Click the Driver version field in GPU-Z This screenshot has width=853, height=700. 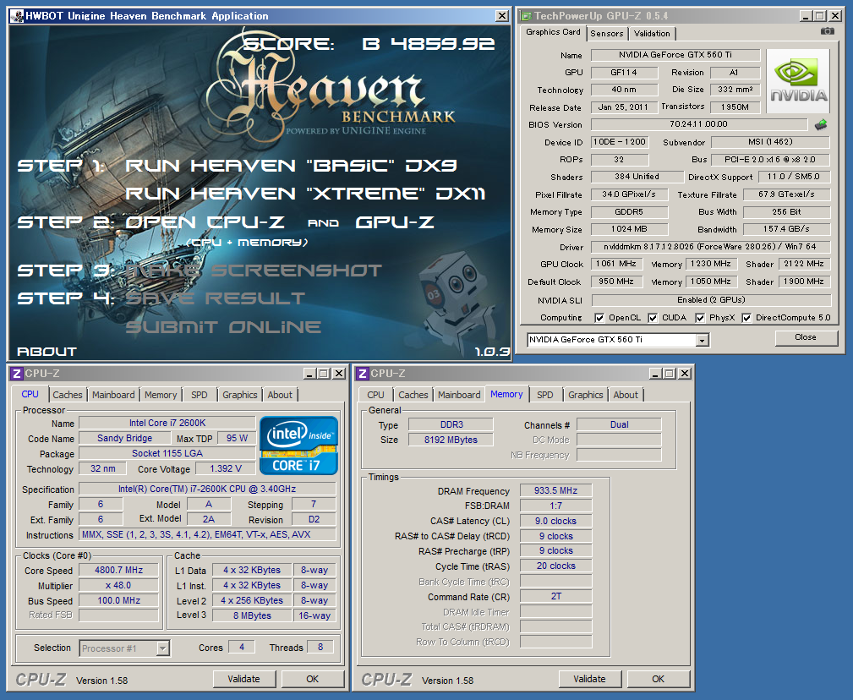(710, 247)
